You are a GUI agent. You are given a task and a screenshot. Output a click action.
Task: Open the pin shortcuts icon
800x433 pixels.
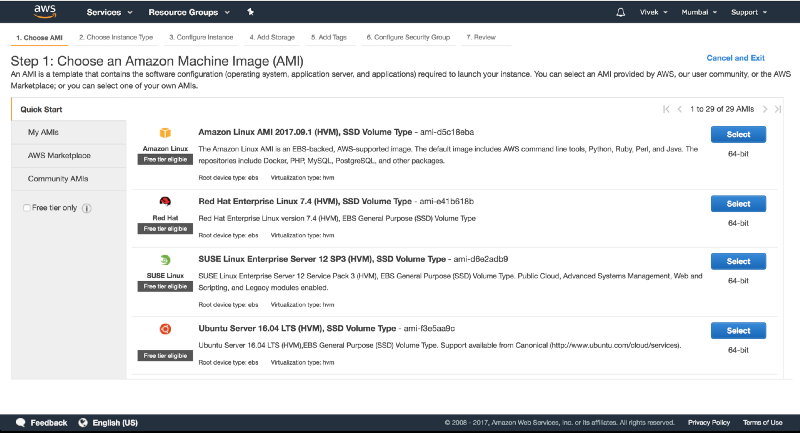pyautogui.click(x=251, y=12)
